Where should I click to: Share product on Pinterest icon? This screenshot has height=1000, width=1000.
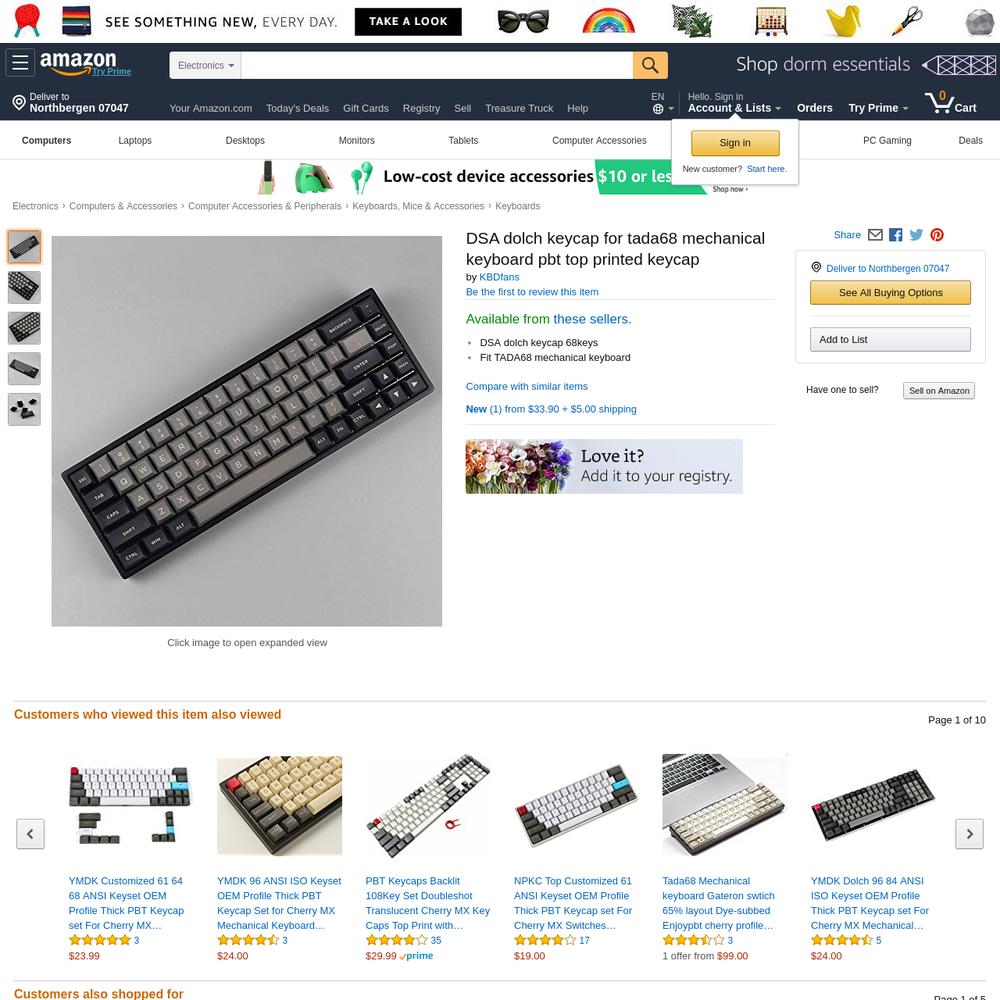coord(936,235)
